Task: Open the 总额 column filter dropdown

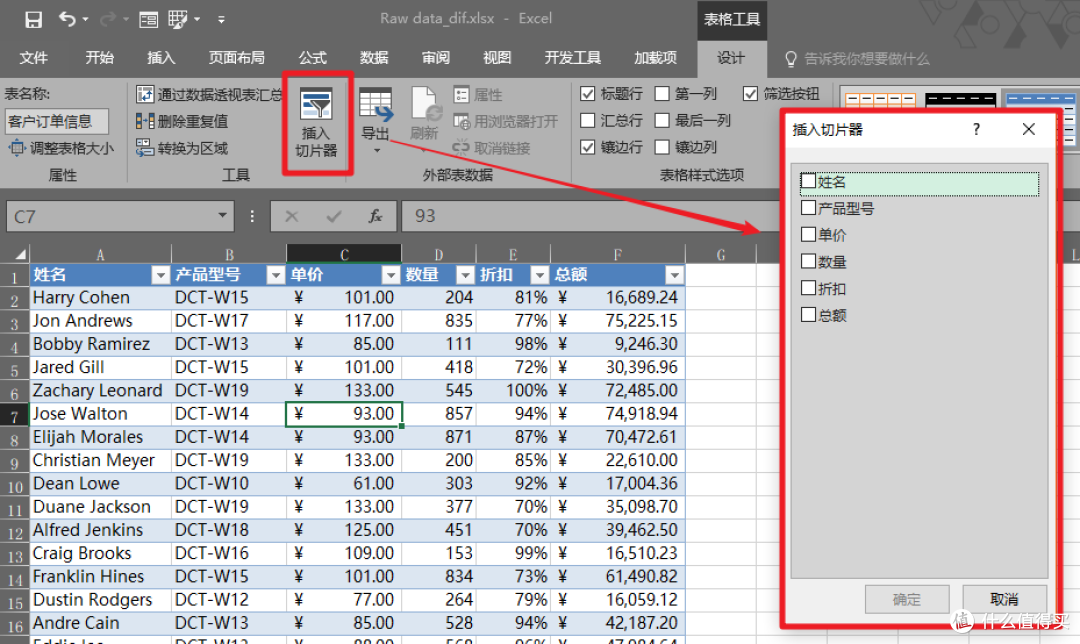Action: pyautogui.click(x=674, y=276)
